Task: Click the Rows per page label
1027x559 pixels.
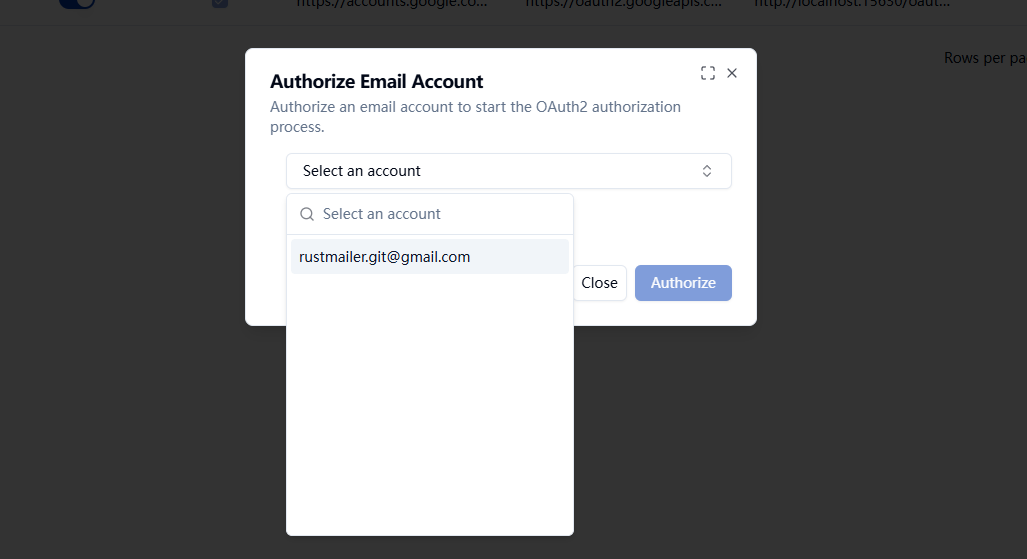Action: tap(985, 58)
